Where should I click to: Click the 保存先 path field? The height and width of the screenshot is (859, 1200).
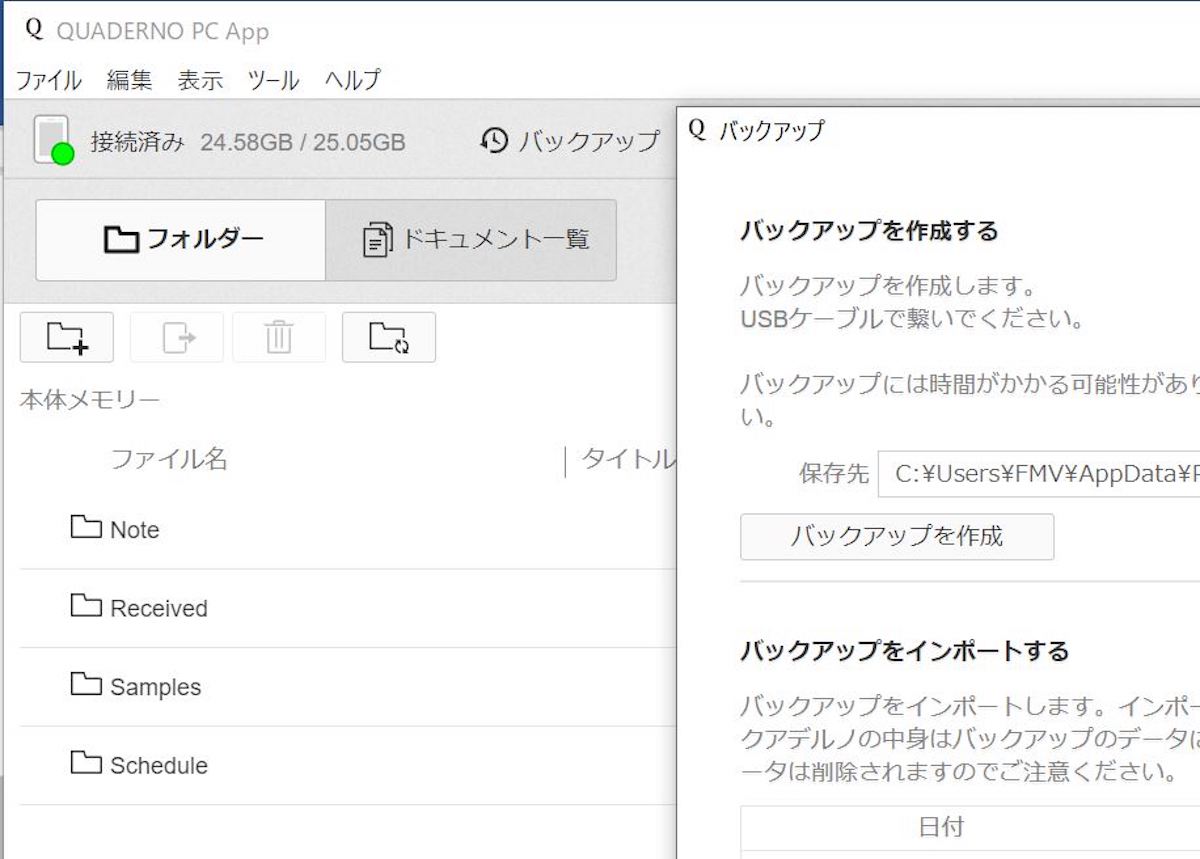click(x=1040, y=474)
